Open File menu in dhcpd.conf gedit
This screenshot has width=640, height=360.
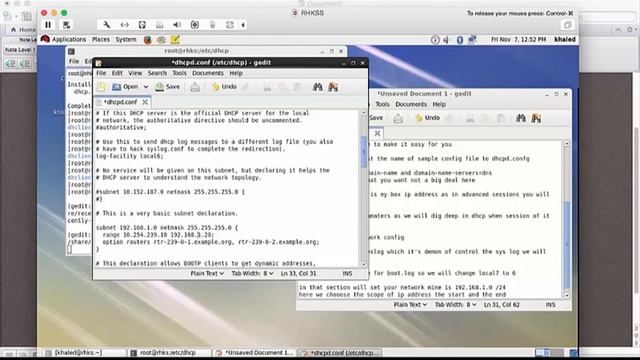(101, 73)
